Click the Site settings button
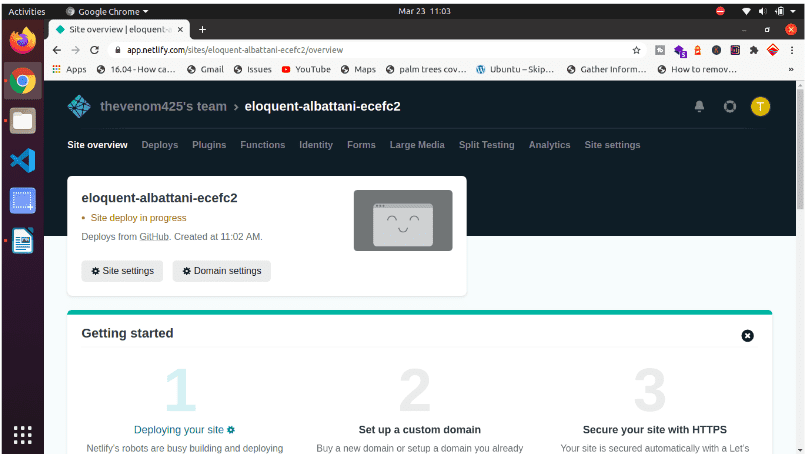This screenshot has width=805, height=454. [x=122, y=271]
